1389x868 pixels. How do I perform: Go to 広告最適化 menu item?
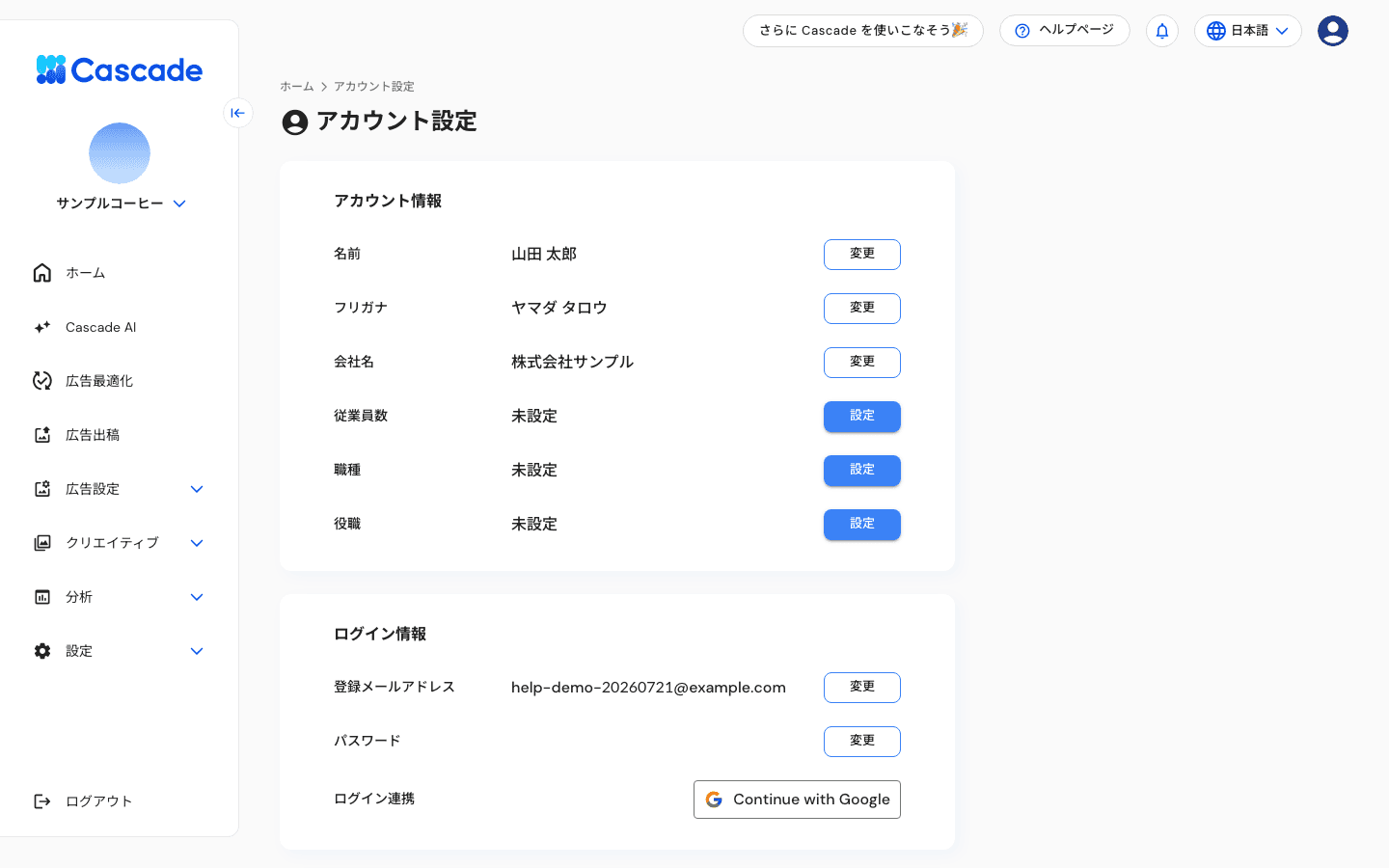[99, 381]
